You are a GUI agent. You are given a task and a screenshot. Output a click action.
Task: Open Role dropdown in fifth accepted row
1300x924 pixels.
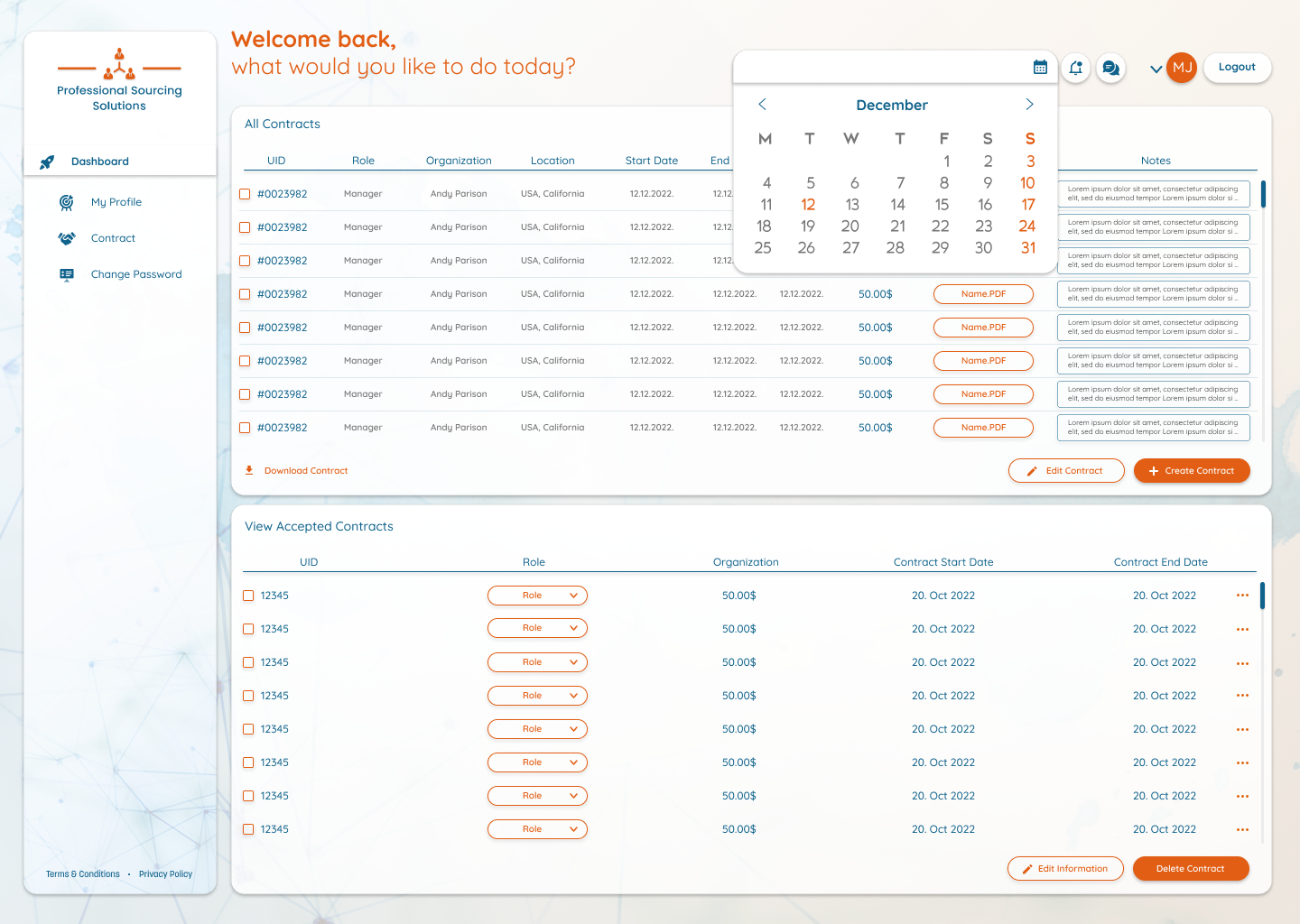click(537, 729)
